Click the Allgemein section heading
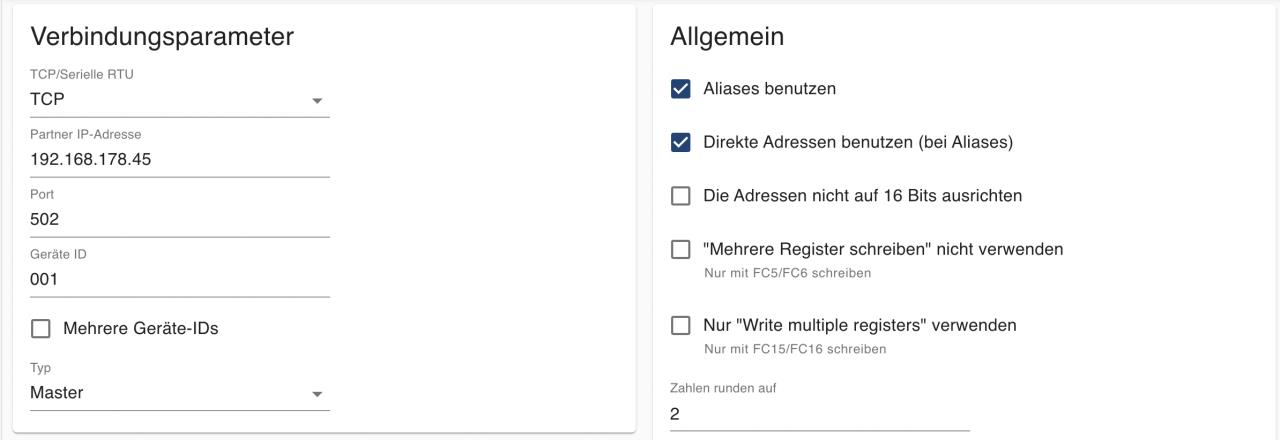Image resolution: width=1280 pixels, height=440 pixels. point(727,37)
